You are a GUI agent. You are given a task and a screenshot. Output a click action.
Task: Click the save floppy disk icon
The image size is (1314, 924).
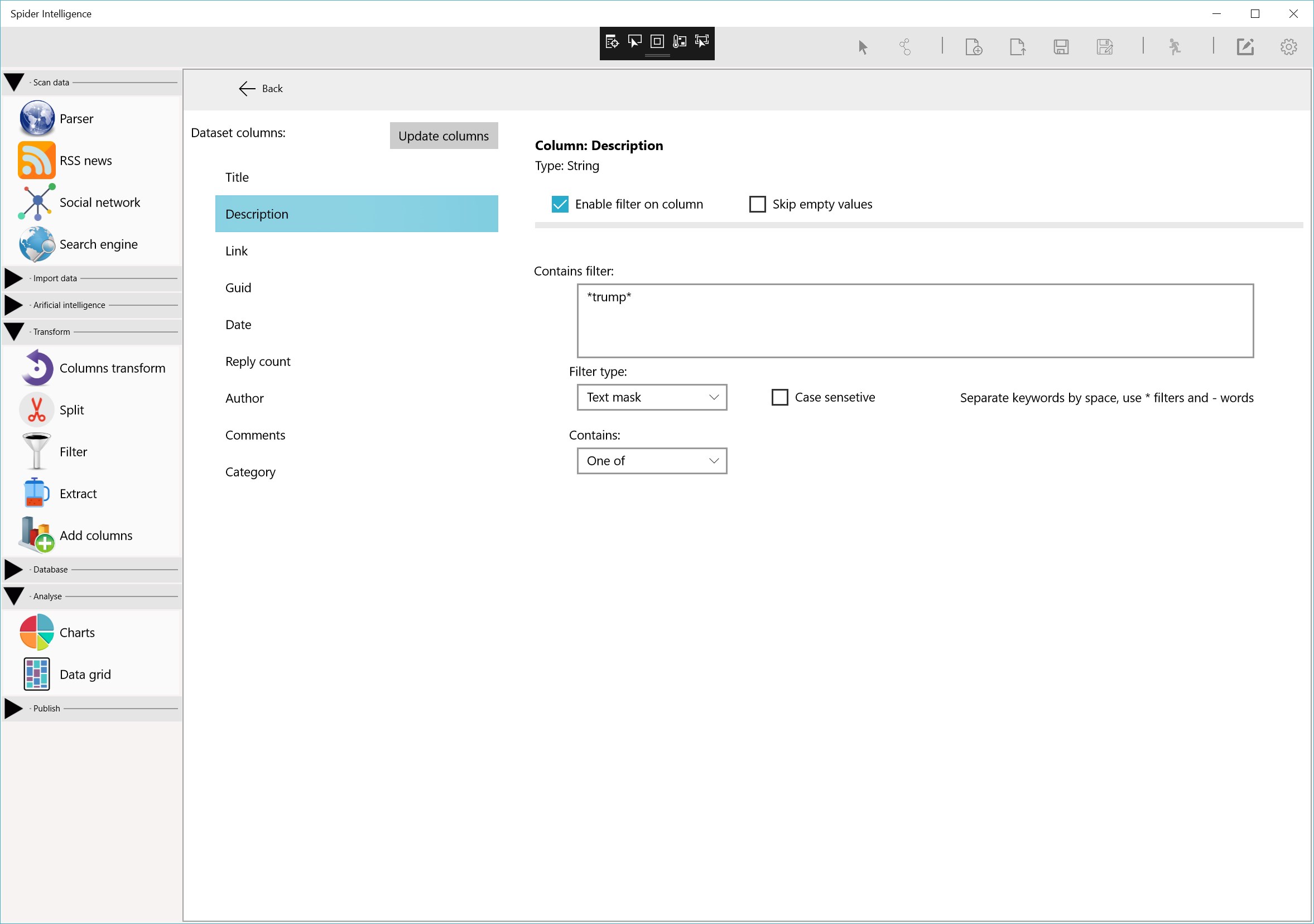pos(1061,46)
